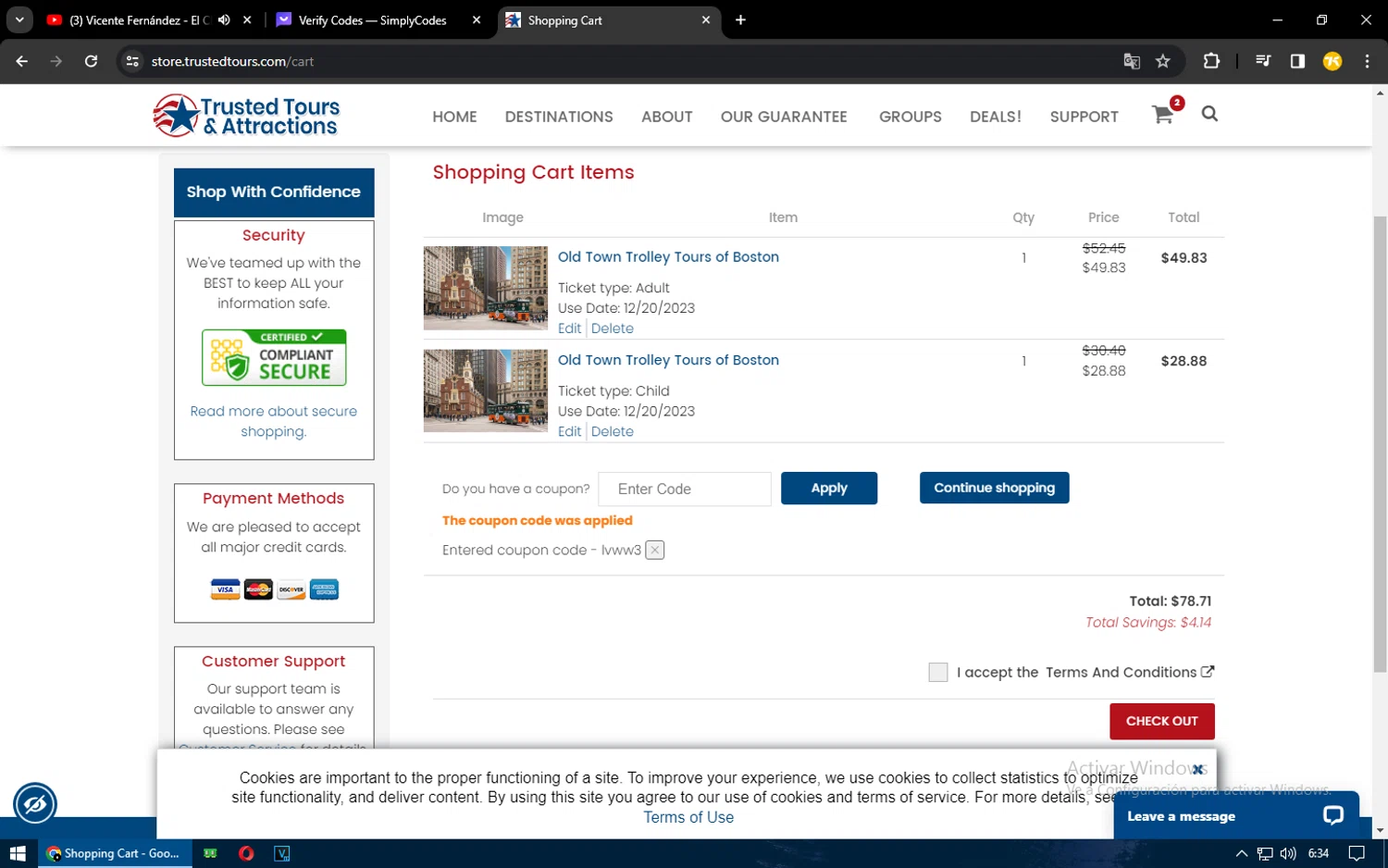Open the Chrome three-dot menu
The image size is (1388, 868).
point(1367,61)
